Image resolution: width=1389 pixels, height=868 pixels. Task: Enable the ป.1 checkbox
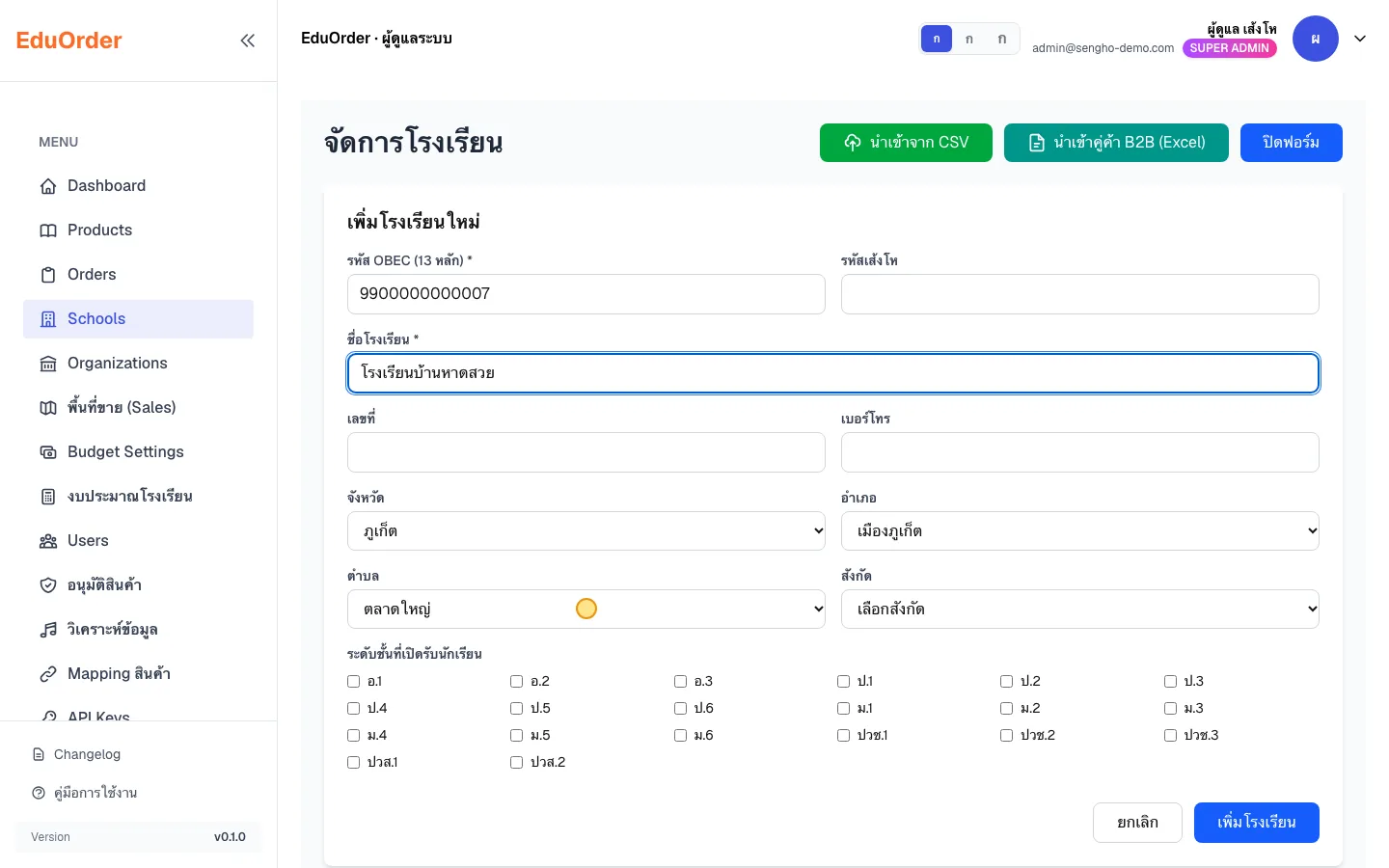[843, 682]
